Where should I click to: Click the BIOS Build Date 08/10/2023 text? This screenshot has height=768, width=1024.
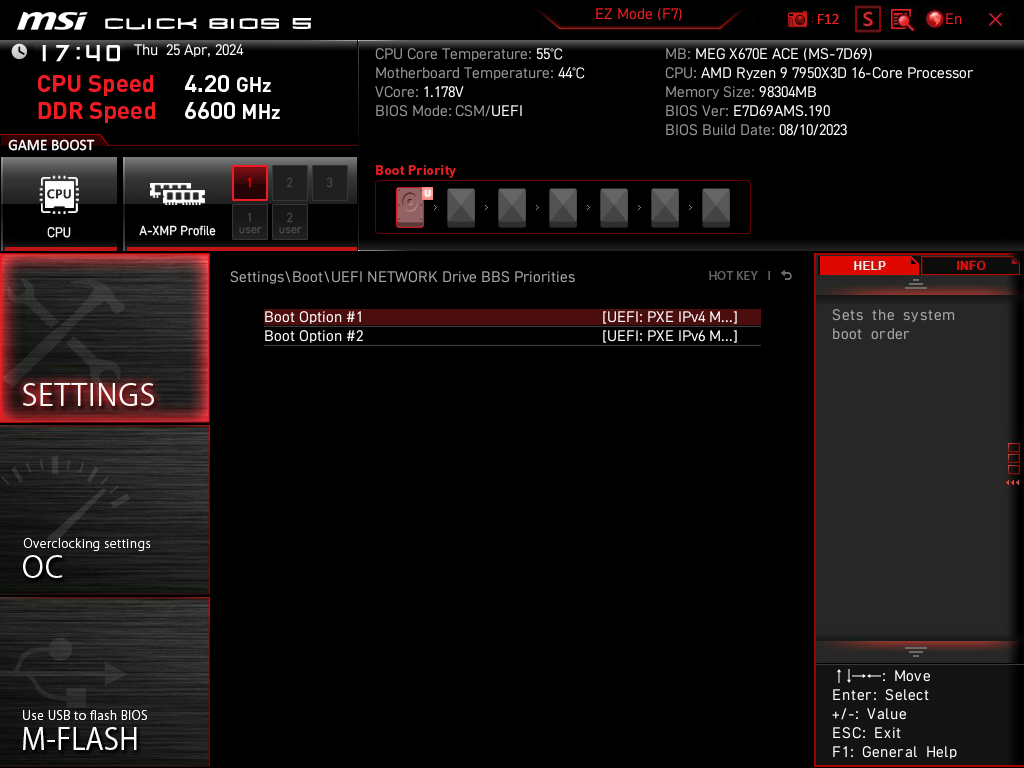point(756,129)
